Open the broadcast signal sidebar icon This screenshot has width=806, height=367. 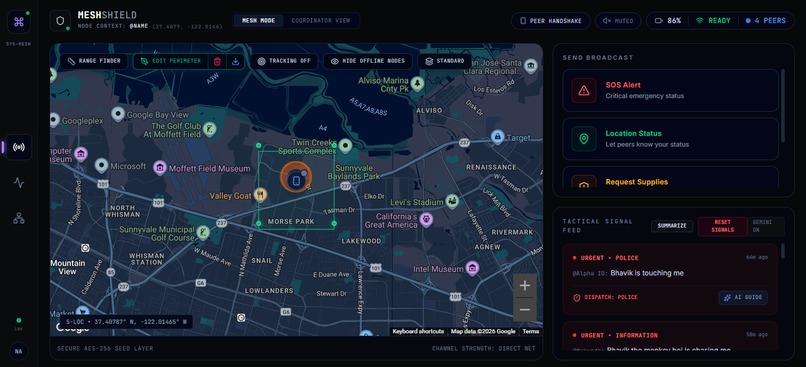pyautogui.click(x=19, y=148)
